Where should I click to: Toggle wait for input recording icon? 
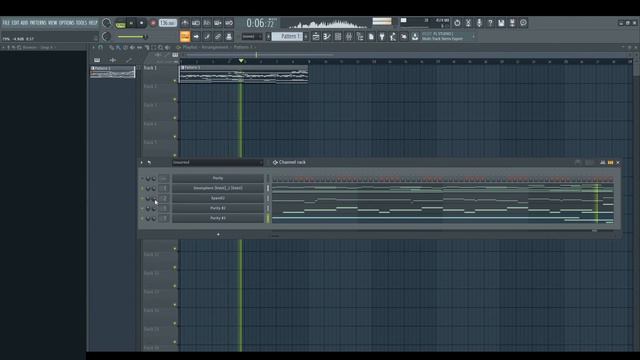tap(196, 23)
